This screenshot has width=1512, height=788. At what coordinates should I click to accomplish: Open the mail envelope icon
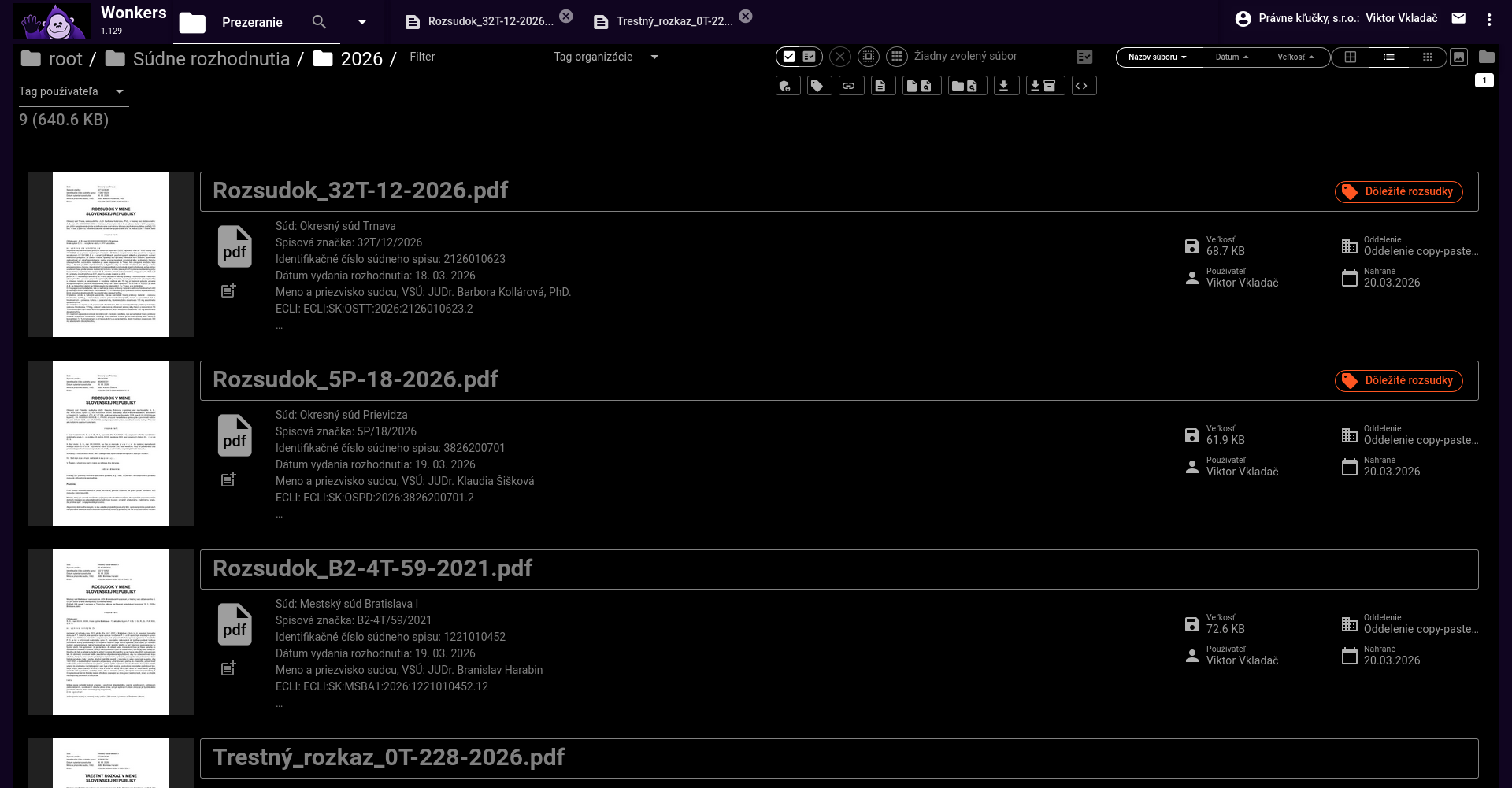[1458, 18]
